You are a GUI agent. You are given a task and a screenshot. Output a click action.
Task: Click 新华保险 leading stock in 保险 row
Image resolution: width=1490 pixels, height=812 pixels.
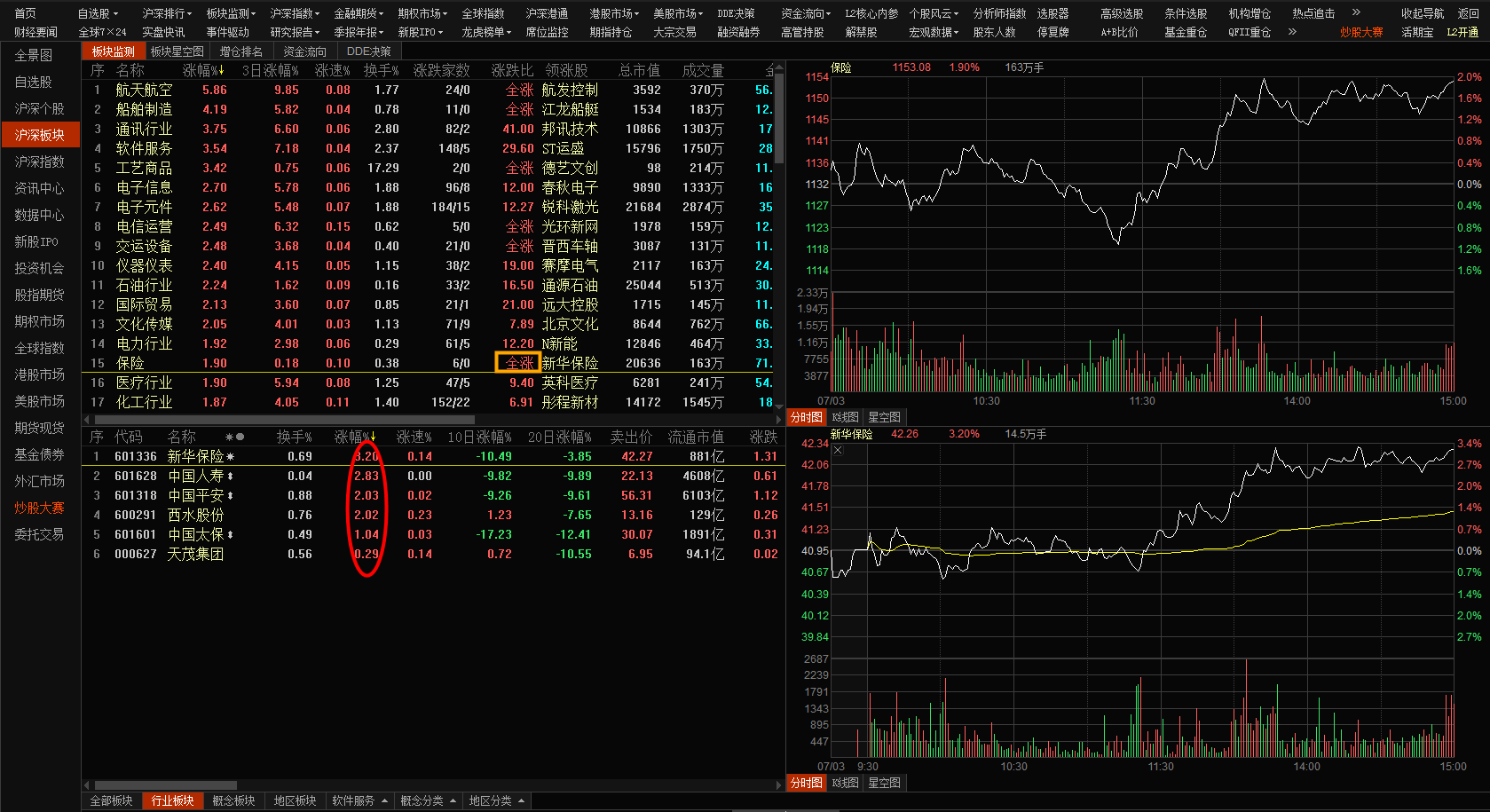click(570, 363)
